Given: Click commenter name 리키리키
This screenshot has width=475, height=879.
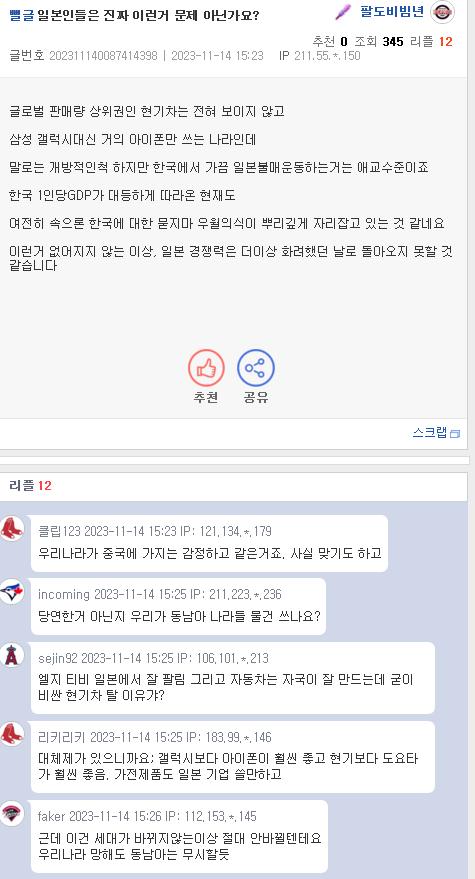Looking at the screenshot, I should [62, 737].
